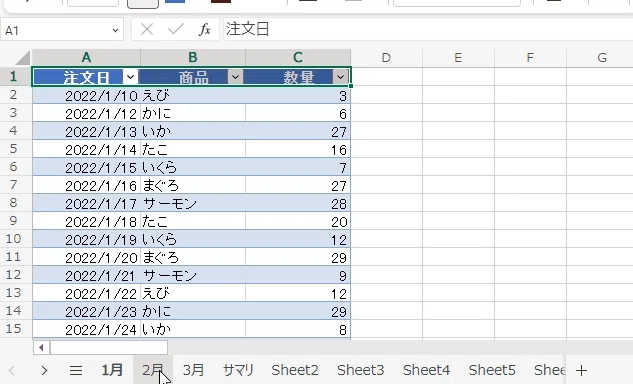Expand the Name Box dropdown arrow
Image resolution: width=633 pixels, height=384 pixels.
tap(115, 30)
